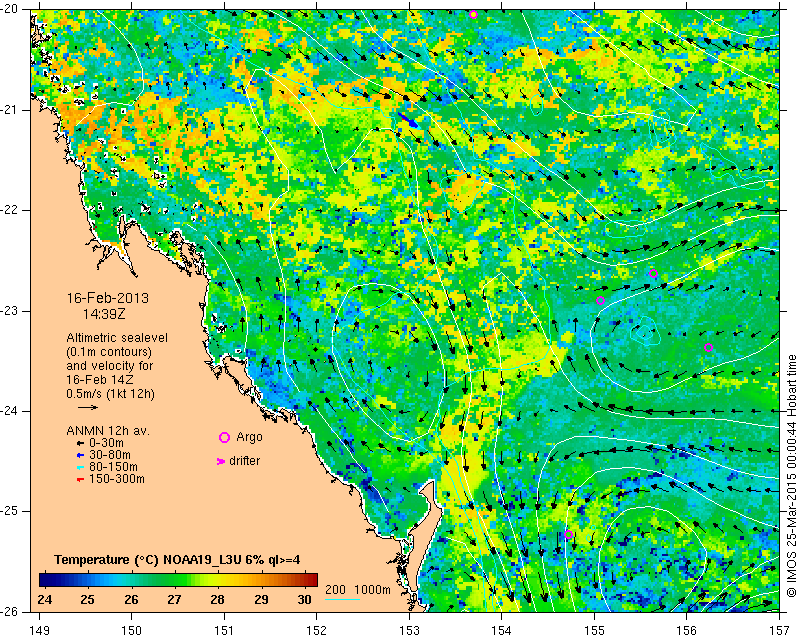This screenshot has width=800, height=640.
Task: Click the Argo float marker near 23.4°S 156.2°E
Action: click(x=708, y=348)
